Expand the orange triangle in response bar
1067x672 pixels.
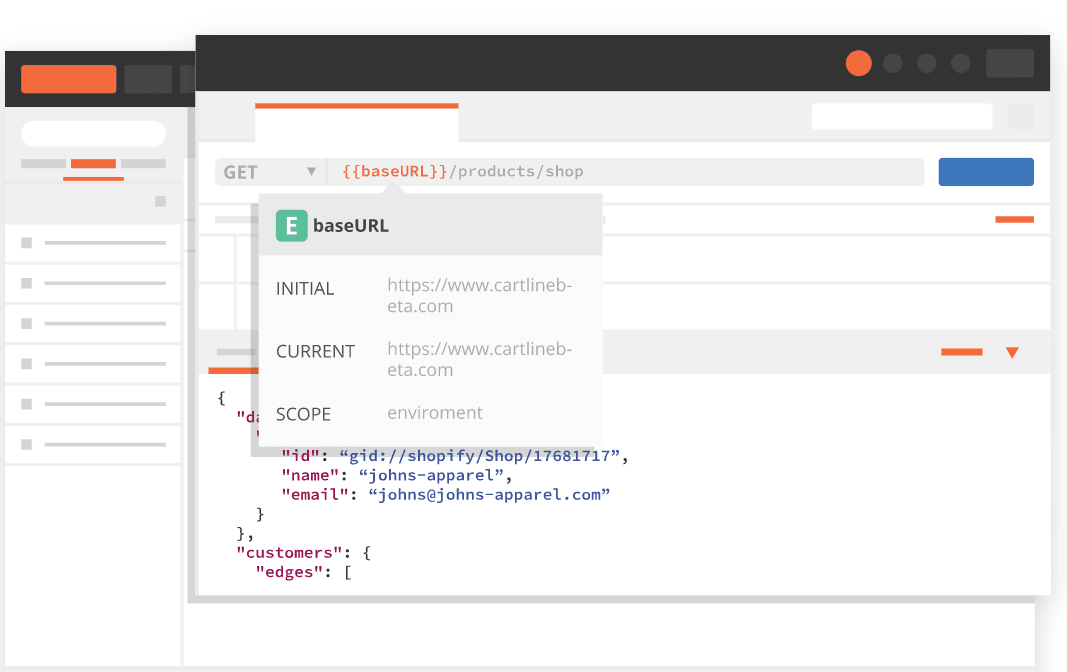tap(1012, 352)
